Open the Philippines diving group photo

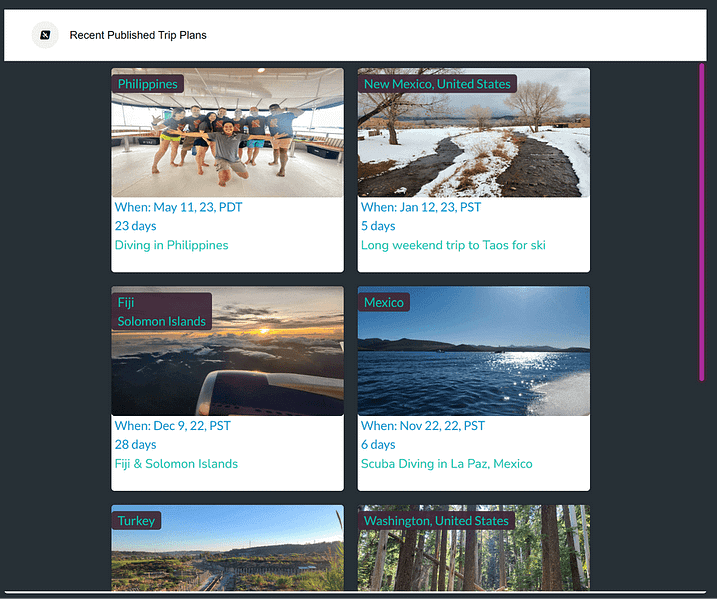tap(227, 133)
